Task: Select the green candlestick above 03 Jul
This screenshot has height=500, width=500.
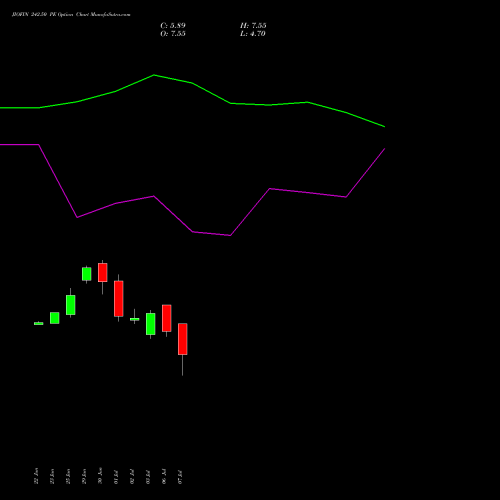Action: [151, 324]
